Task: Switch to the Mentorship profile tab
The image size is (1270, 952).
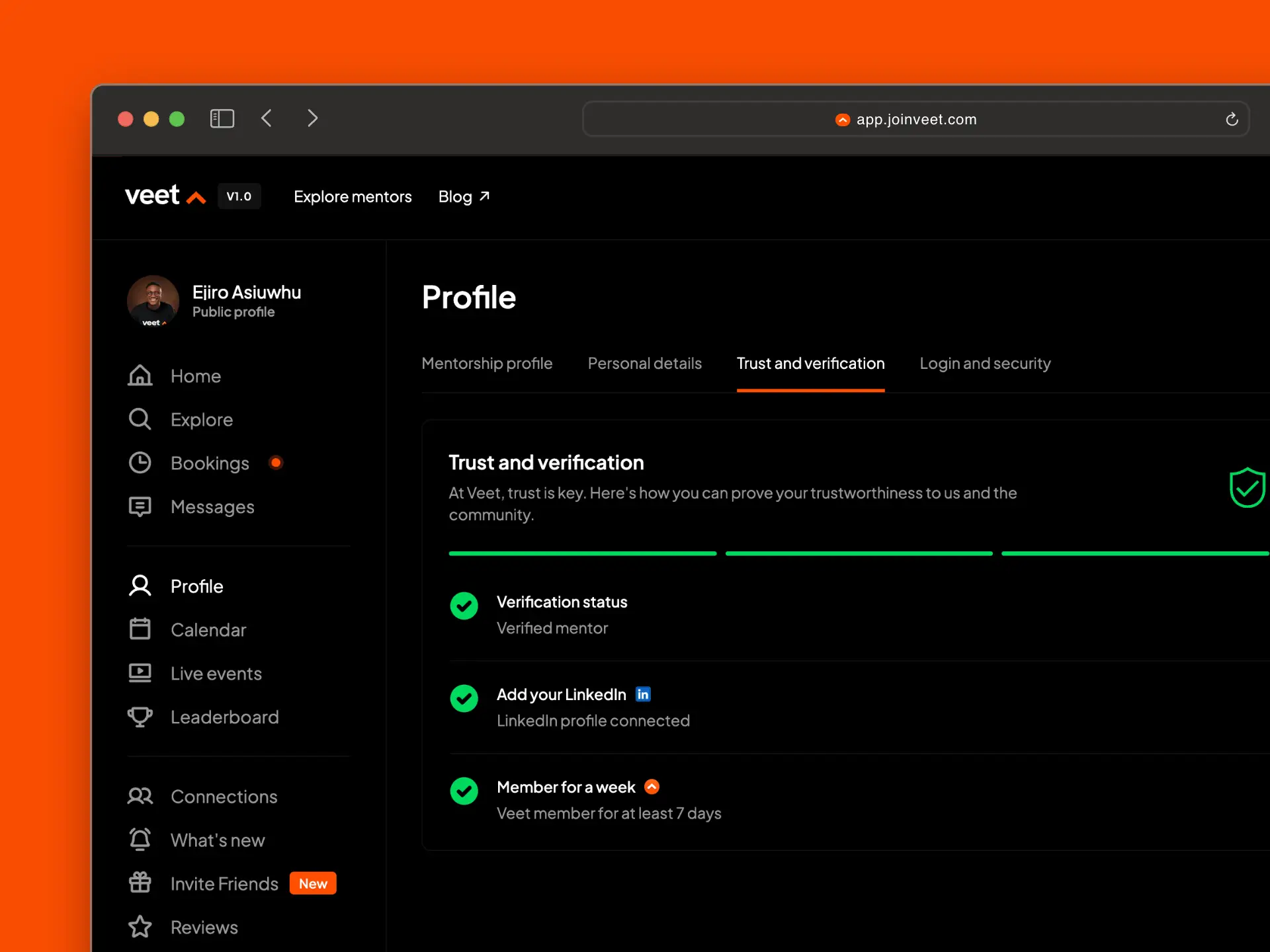Action: pos(487,364)
